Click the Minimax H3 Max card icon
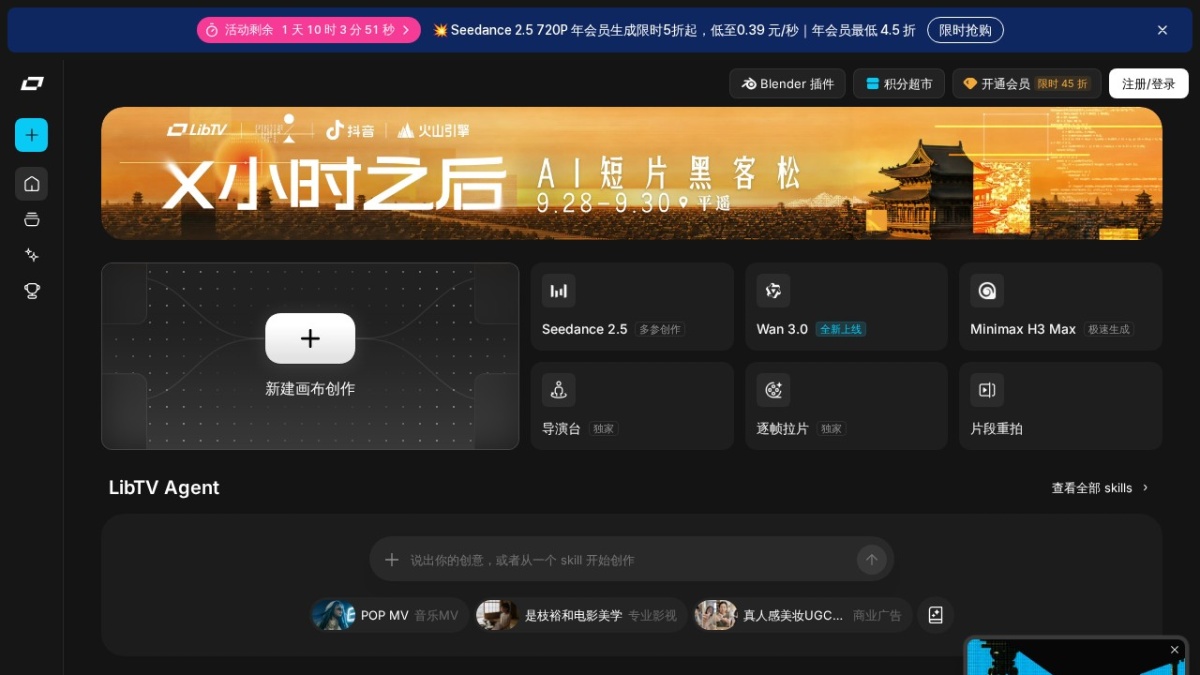1200x675 pixels. (x=987, y=291)
